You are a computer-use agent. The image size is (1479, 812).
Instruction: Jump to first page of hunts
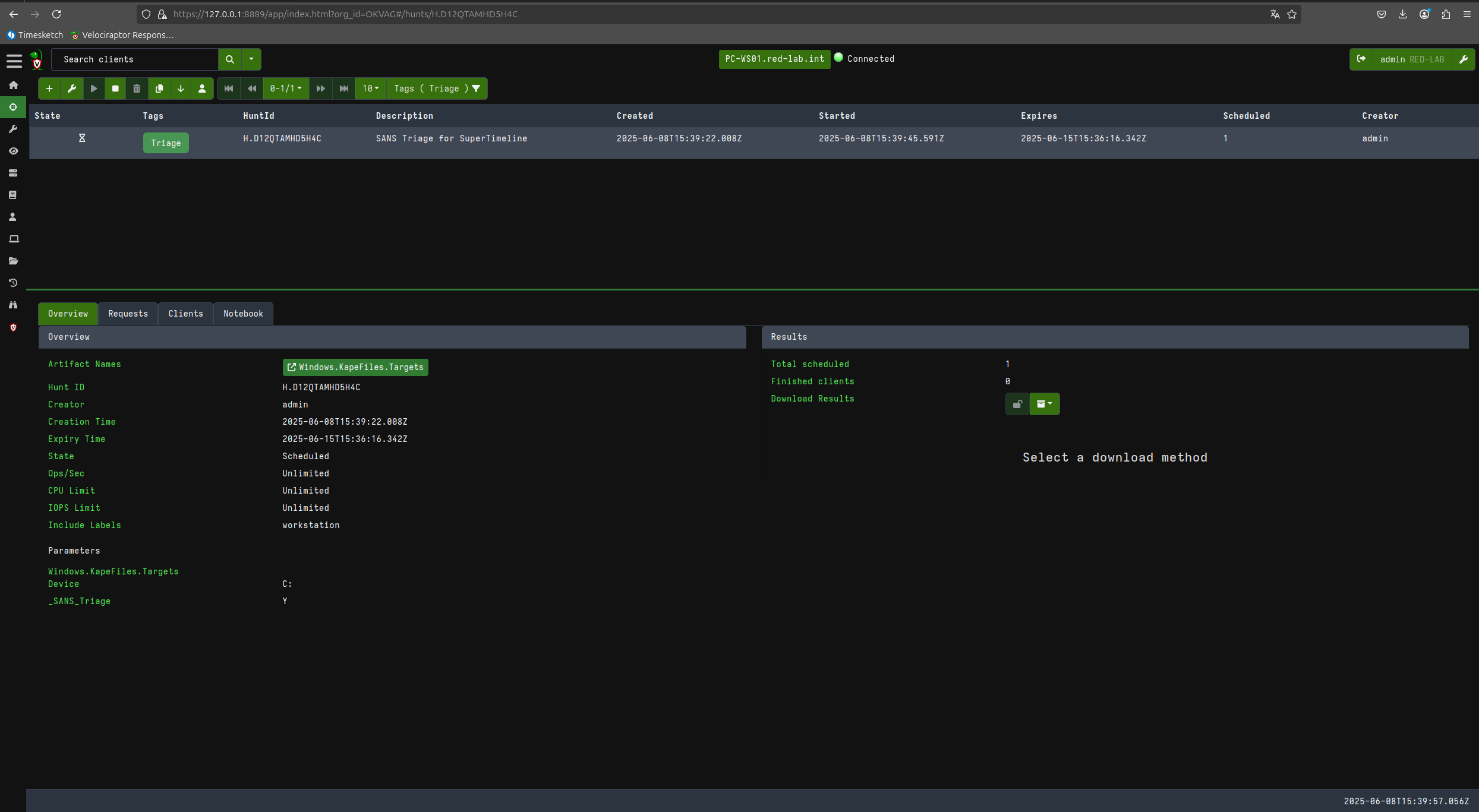229,89
